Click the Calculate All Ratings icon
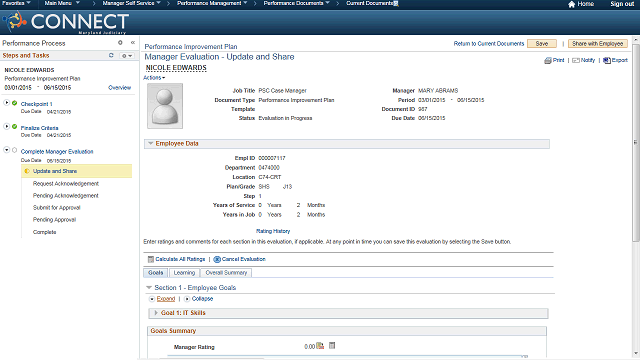This screenshot has width=640, height=360. [151, 259]
